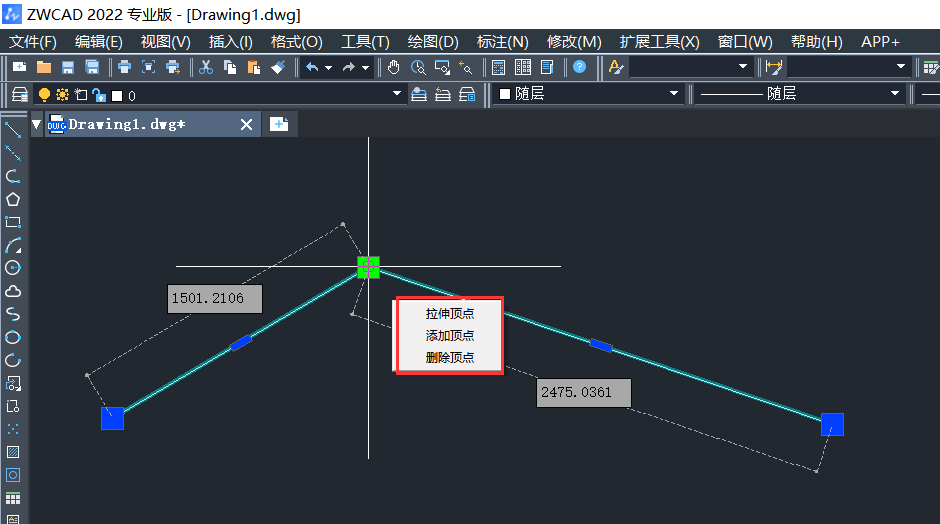Screen dimensions: 940x524
Task: Save the drawing with single floppy icon
Action: click(68, 67)
